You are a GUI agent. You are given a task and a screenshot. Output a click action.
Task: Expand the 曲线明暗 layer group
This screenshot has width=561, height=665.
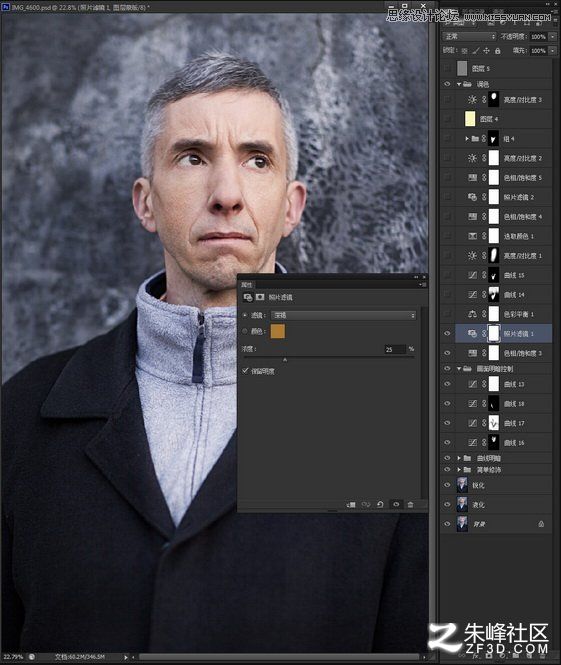click(x=459, y=458)
